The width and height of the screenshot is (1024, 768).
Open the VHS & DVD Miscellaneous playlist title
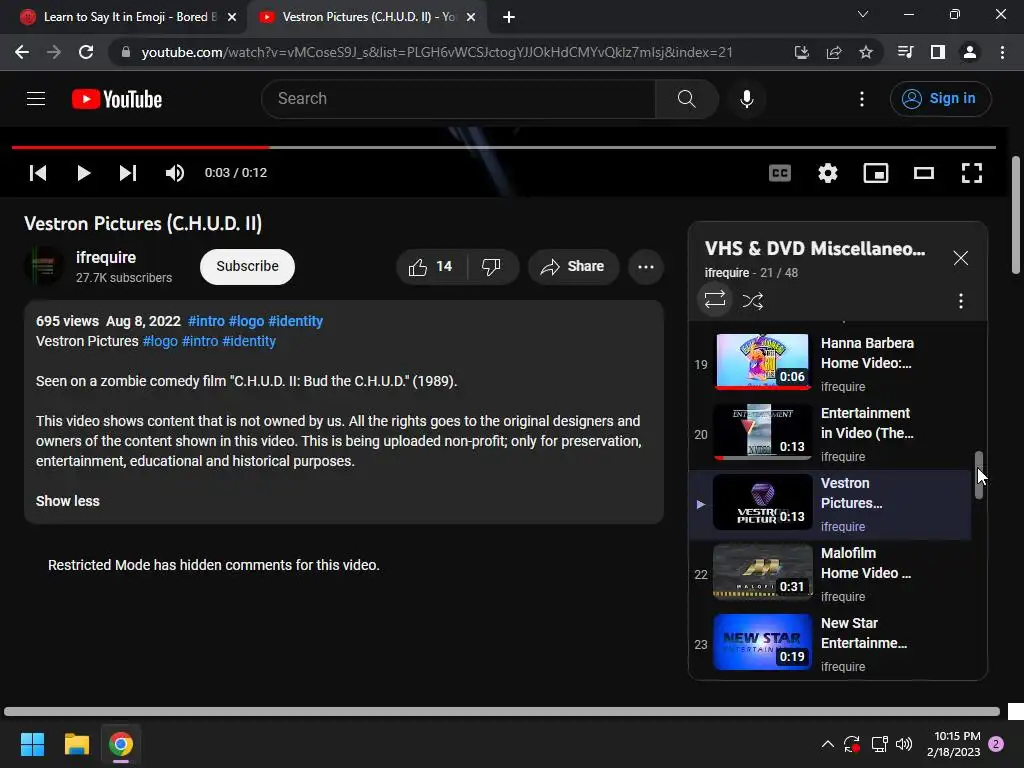814,249
